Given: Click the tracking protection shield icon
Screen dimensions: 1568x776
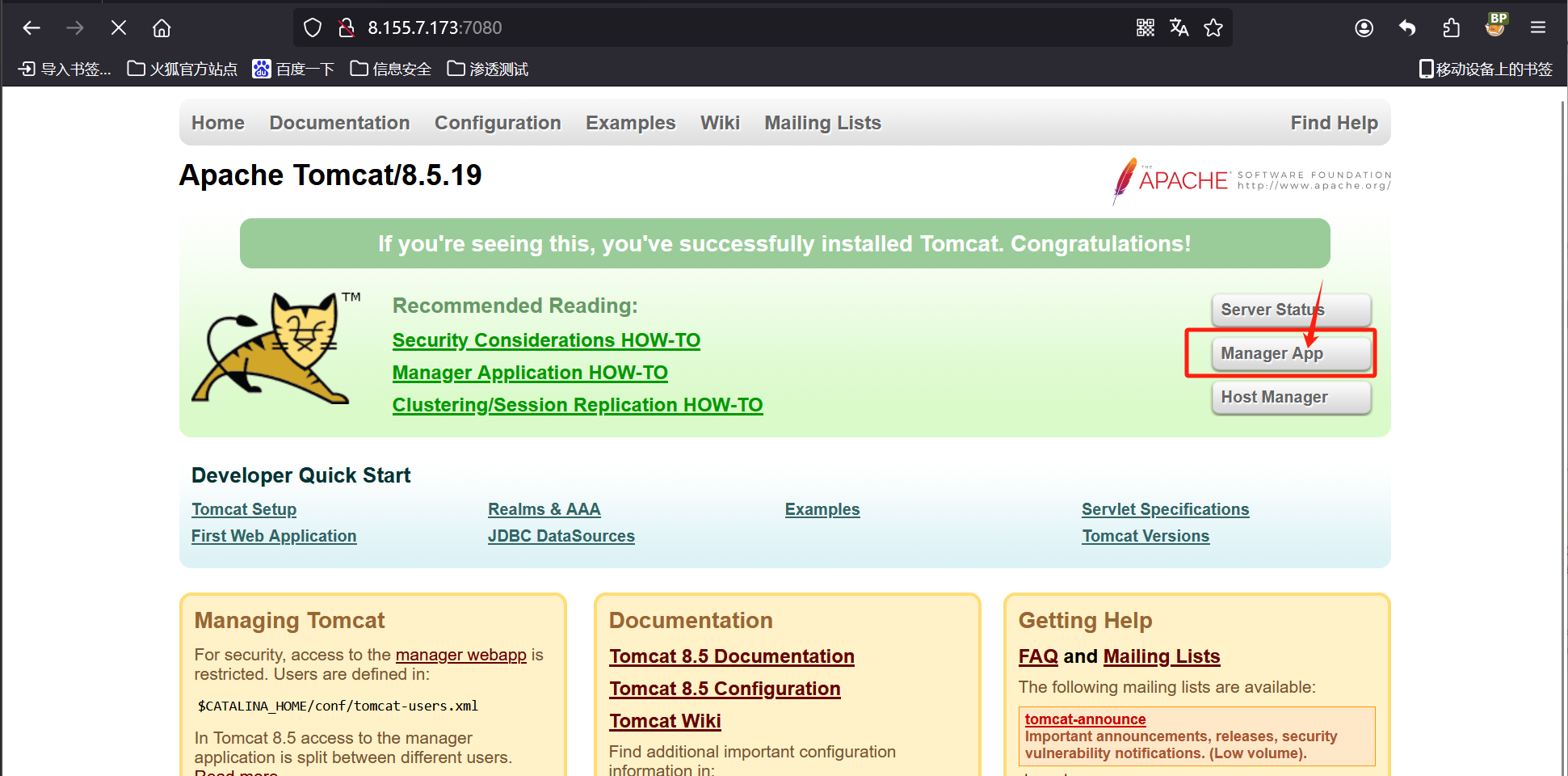Looking at the screenshot, I should pyautogui.click(x=313, y=28).
